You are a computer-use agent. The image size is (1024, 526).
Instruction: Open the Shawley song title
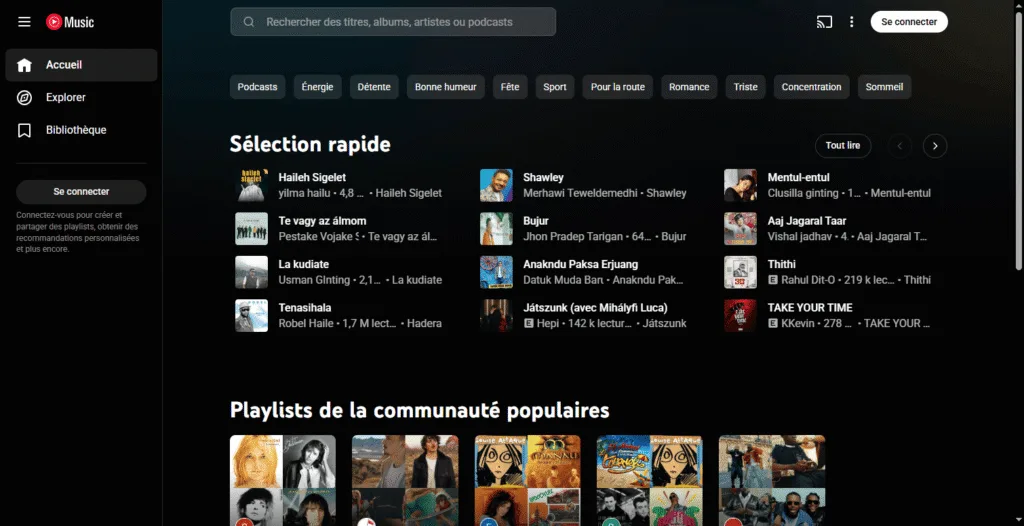[x=543, y=178]
